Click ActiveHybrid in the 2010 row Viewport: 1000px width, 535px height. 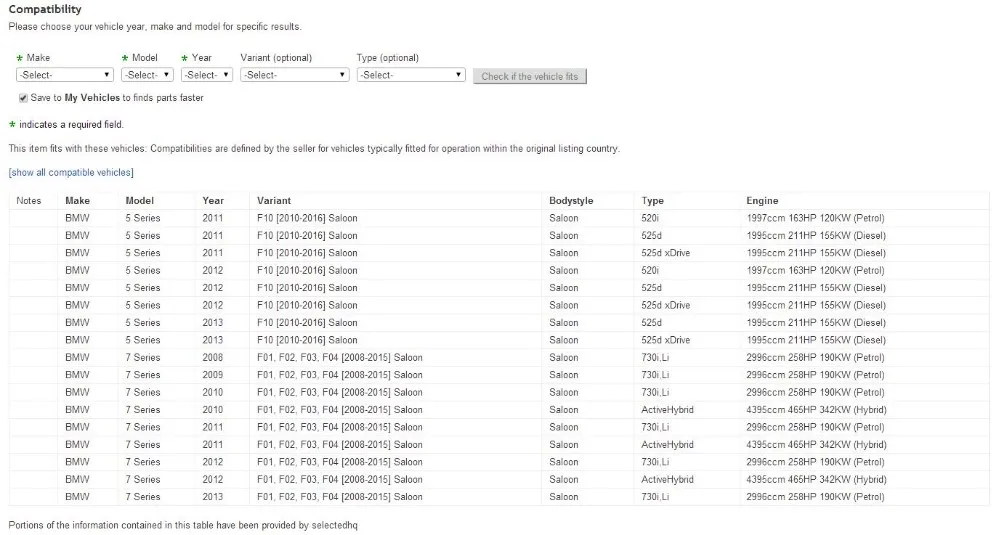667,410
